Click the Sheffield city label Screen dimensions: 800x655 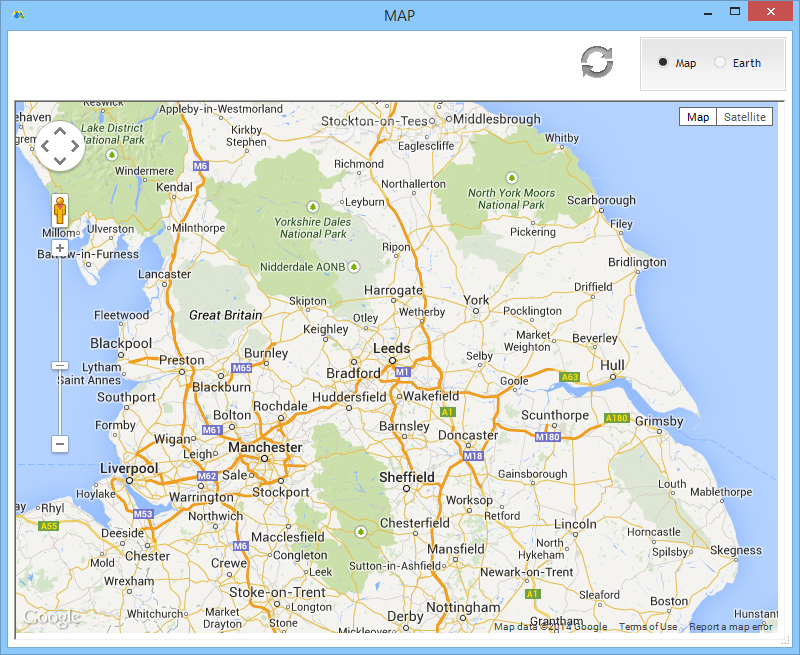pos(407,477)
